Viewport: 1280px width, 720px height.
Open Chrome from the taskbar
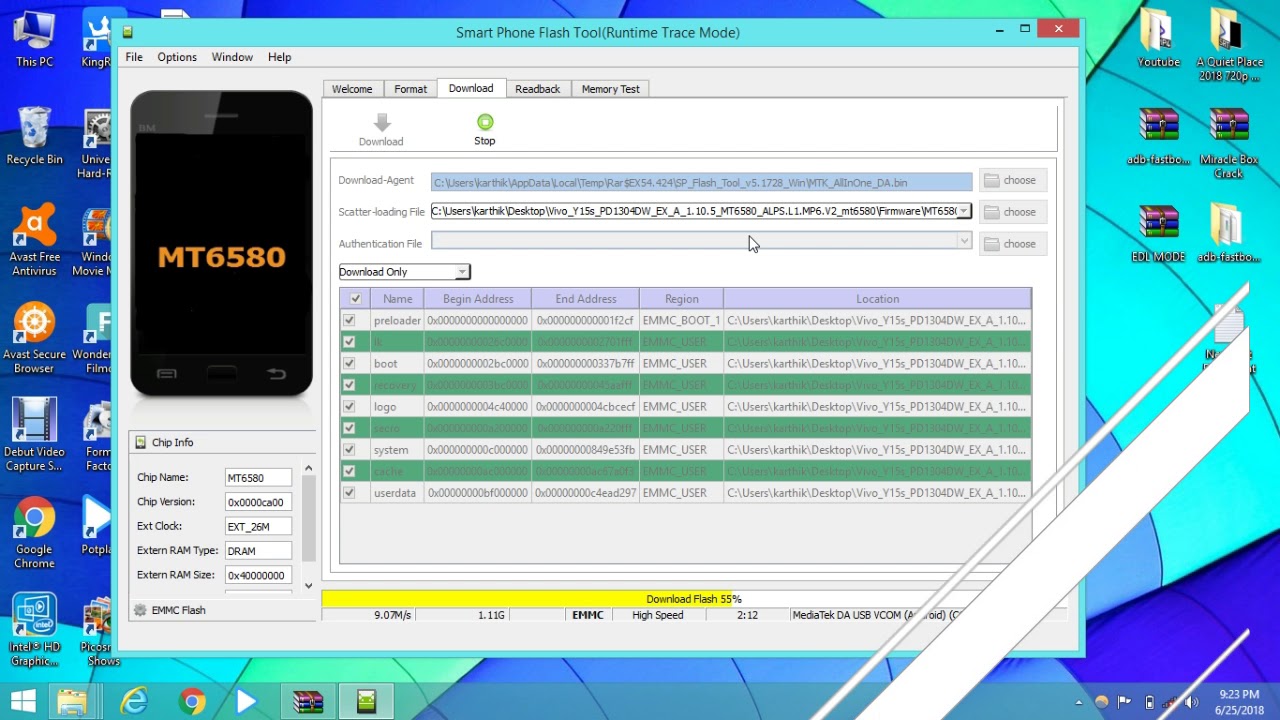pos(192,702)
